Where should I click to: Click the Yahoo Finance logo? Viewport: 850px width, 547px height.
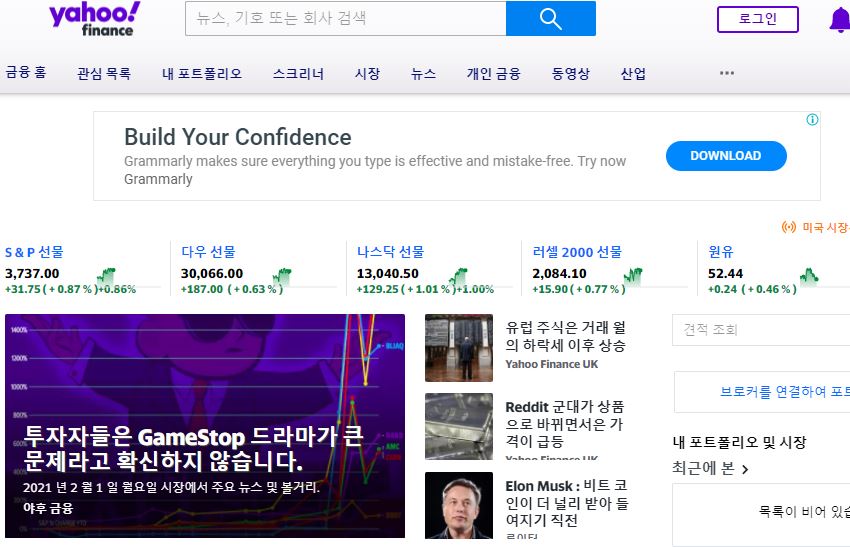click(95, 19)
